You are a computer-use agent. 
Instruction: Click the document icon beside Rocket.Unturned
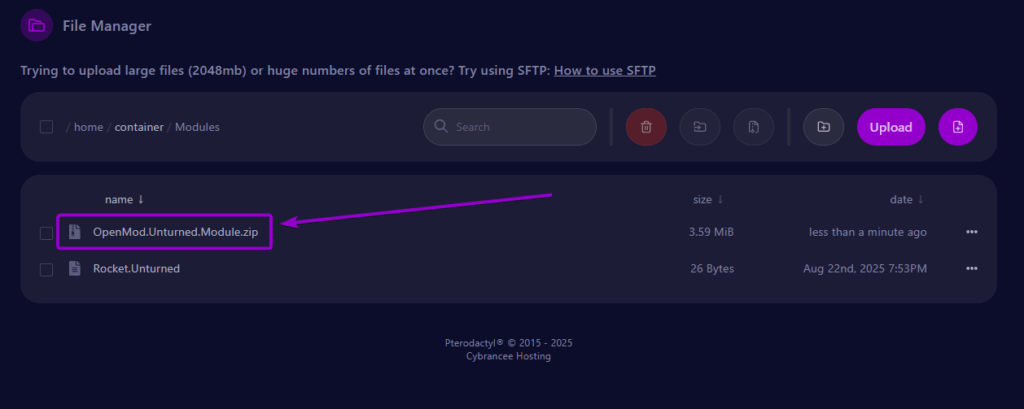pos(74,269)
